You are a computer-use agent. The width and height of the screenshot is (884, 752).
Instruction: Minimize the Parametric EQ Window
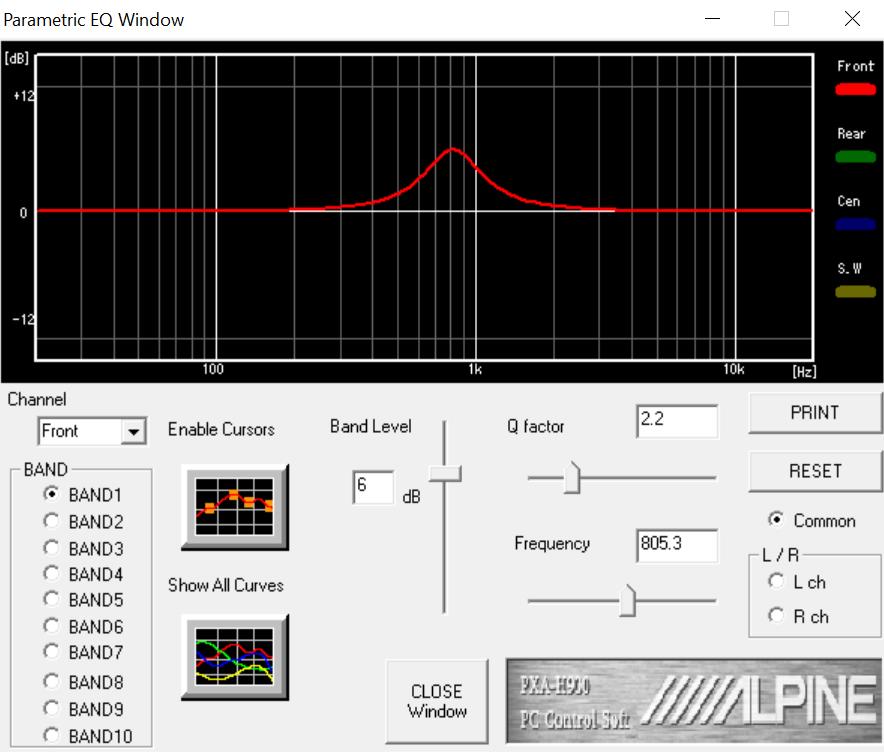tap(713, 19)
